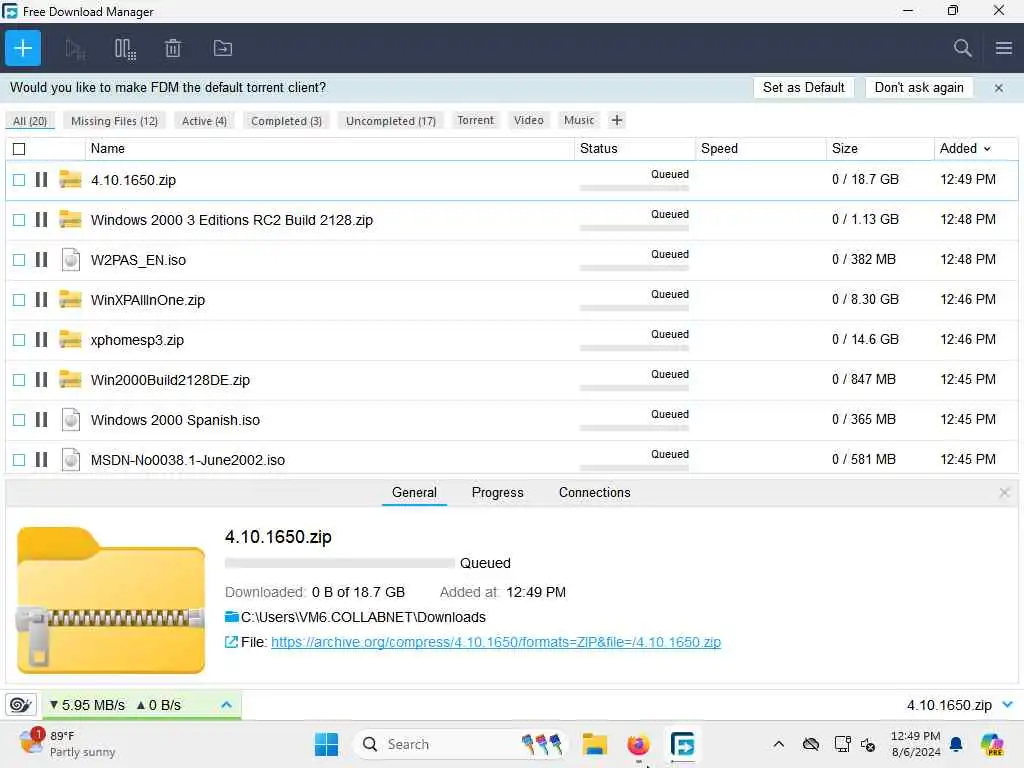Pause icon for W2PAS_EN.iso row
1024x768 pixels.
coord(41,259)
